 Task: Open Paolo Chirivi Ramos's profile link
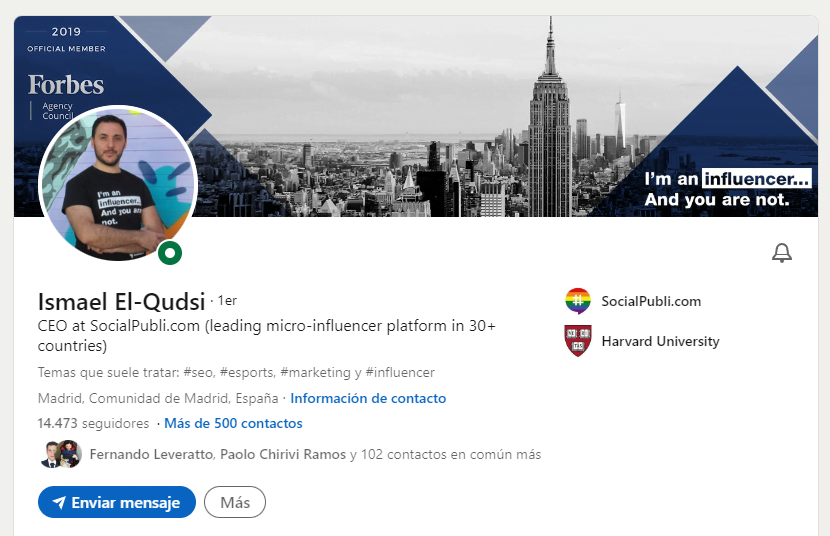point(282,454)
